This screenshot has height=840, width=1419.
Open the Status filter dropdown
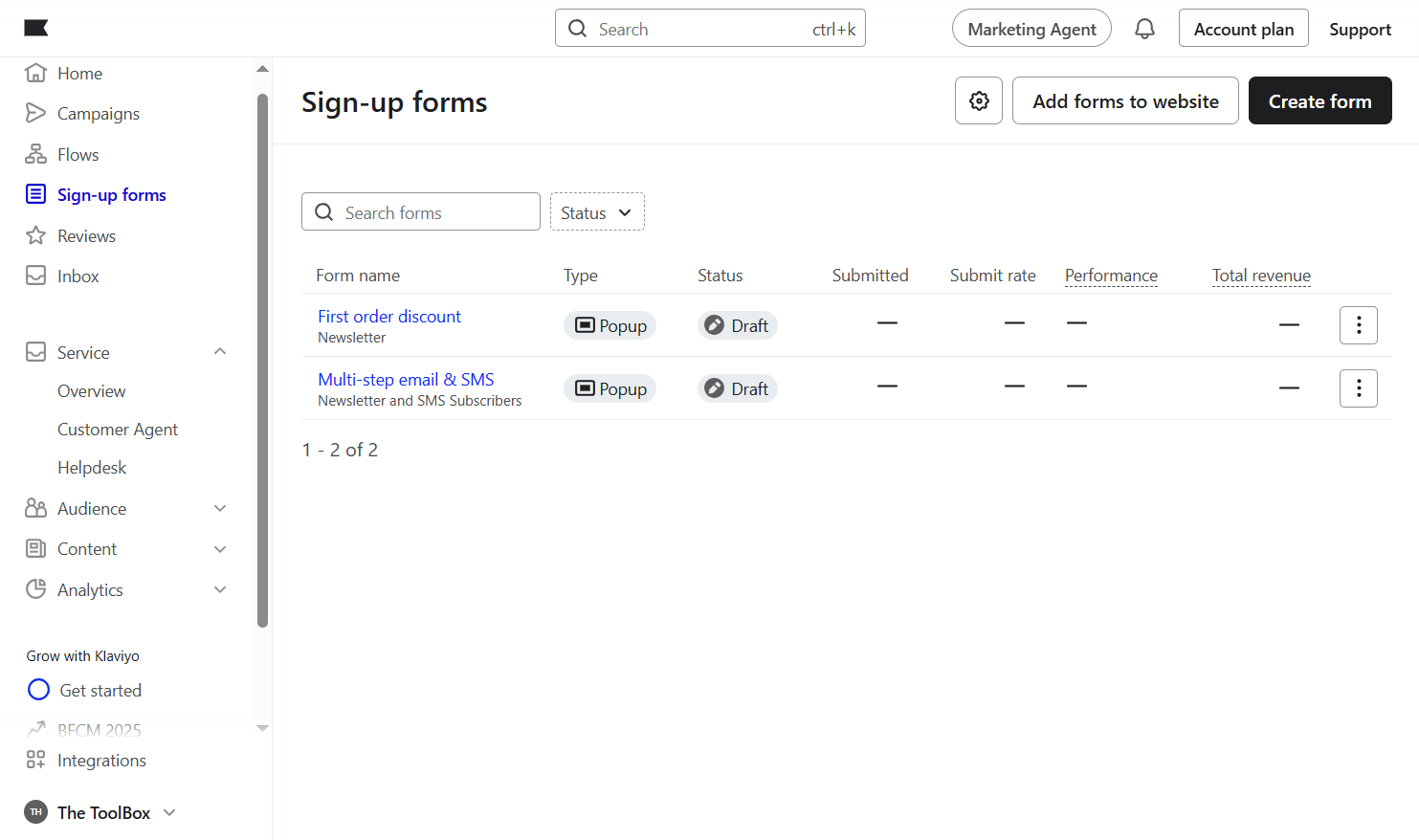(597, 212)
